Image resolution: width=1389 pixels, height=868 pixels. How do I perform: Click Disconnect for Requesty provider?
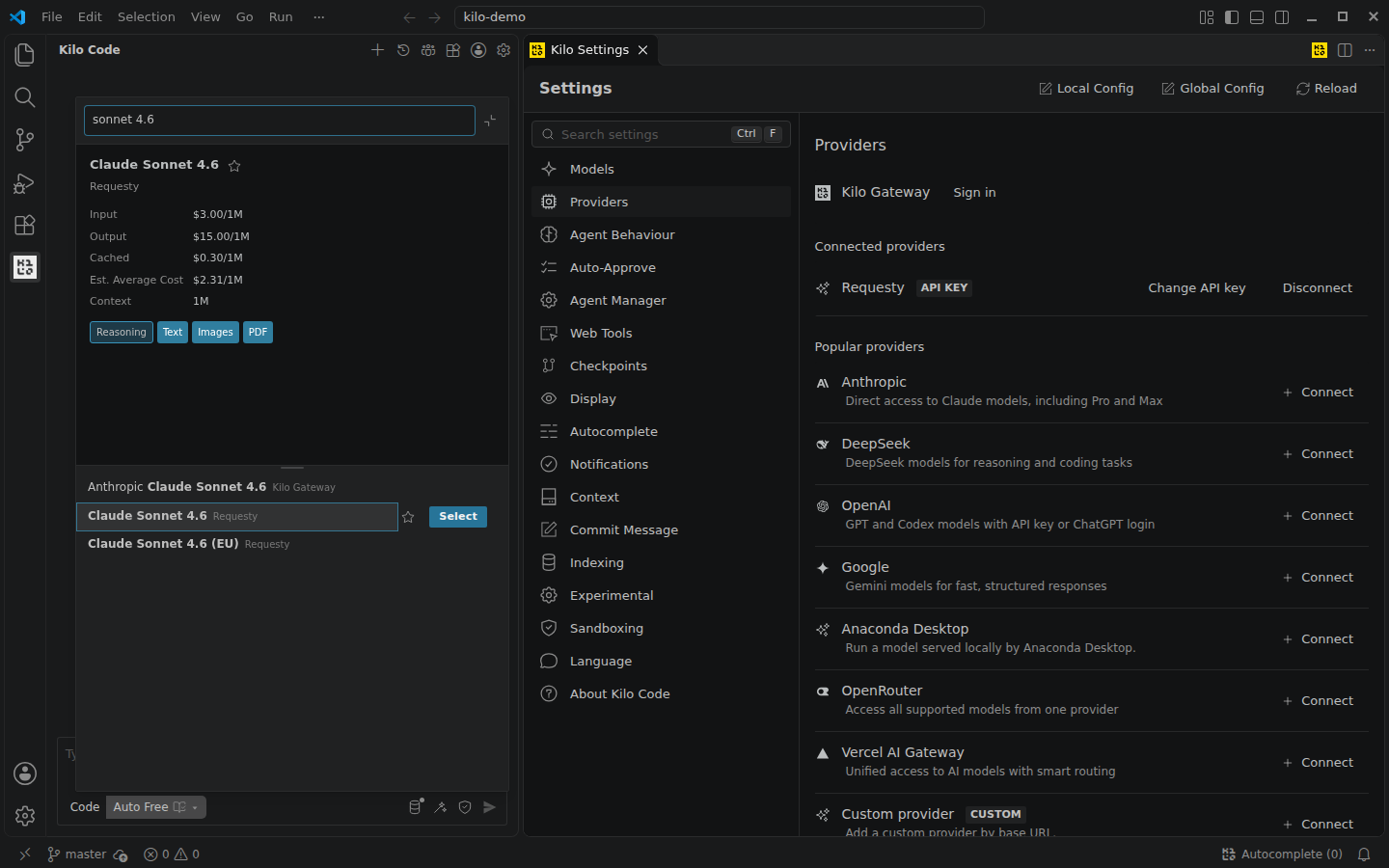(1318, 288)
